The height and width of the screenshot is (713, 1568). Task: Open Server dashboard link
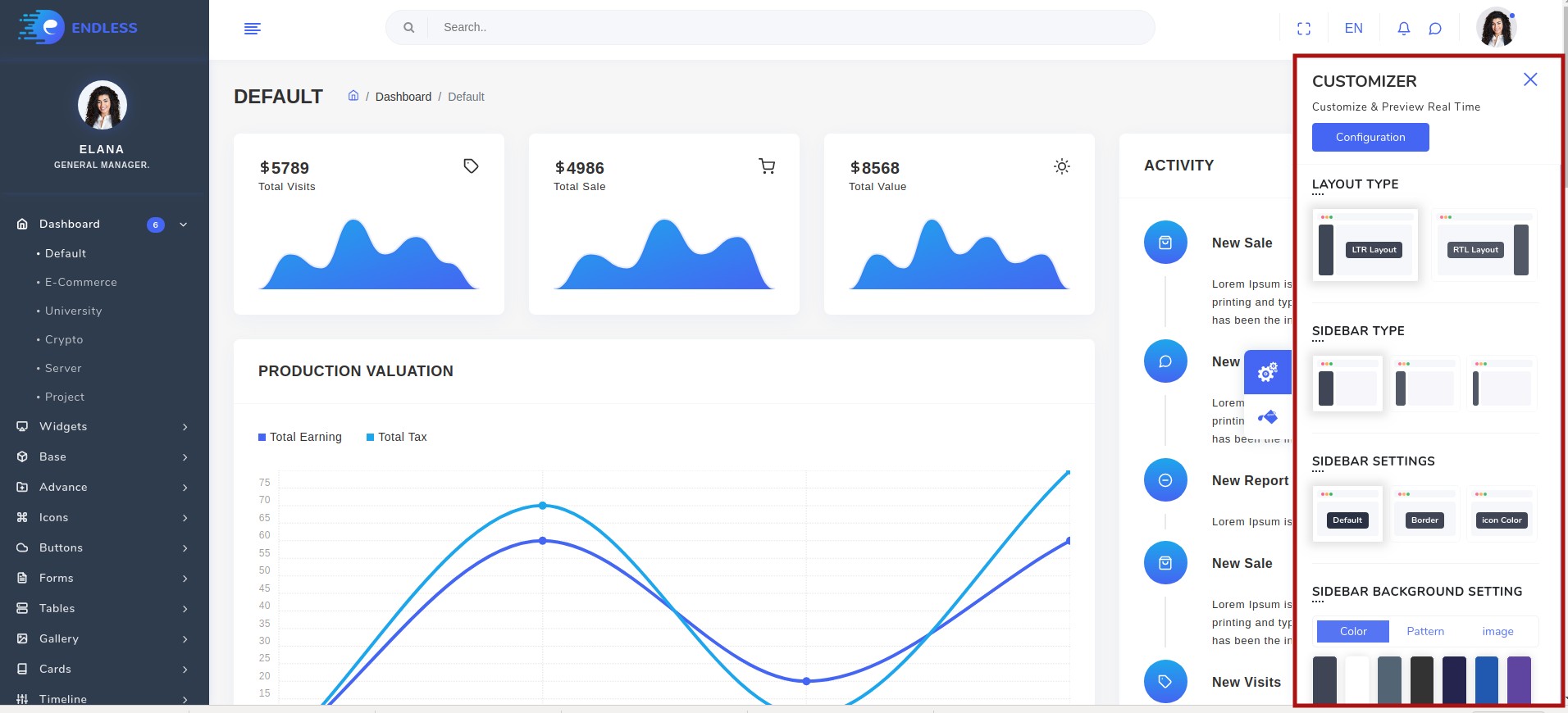click(63, 368)
